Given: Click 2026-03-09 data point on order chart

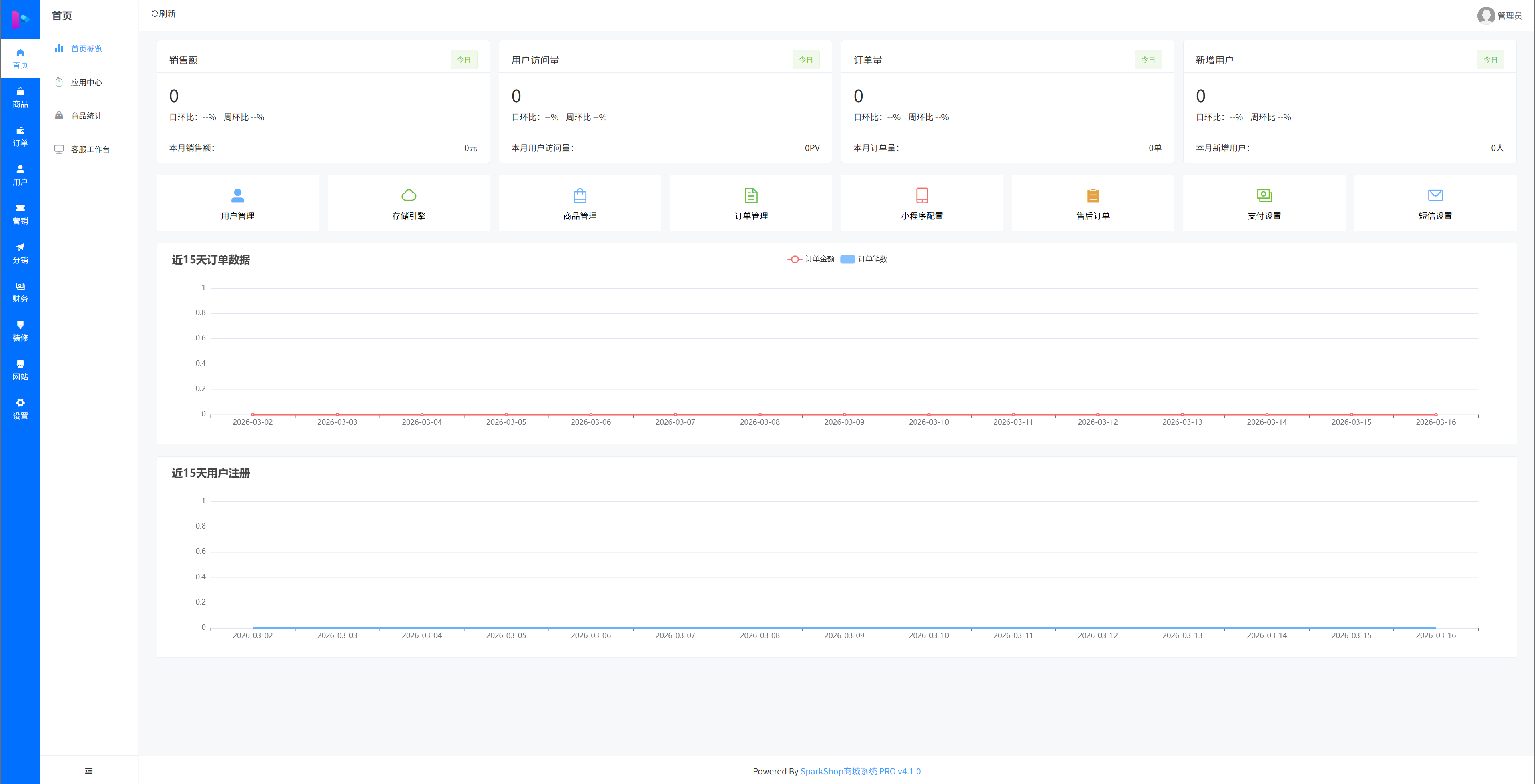Looking at the screenshot, I should (844, 414).
